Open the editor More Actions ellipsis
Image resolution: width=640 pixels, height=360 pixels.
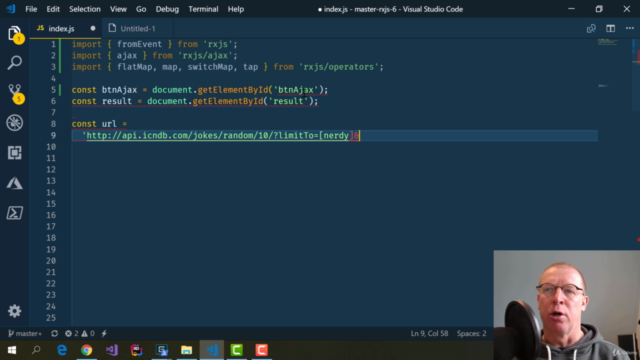(x=630, y=29)
